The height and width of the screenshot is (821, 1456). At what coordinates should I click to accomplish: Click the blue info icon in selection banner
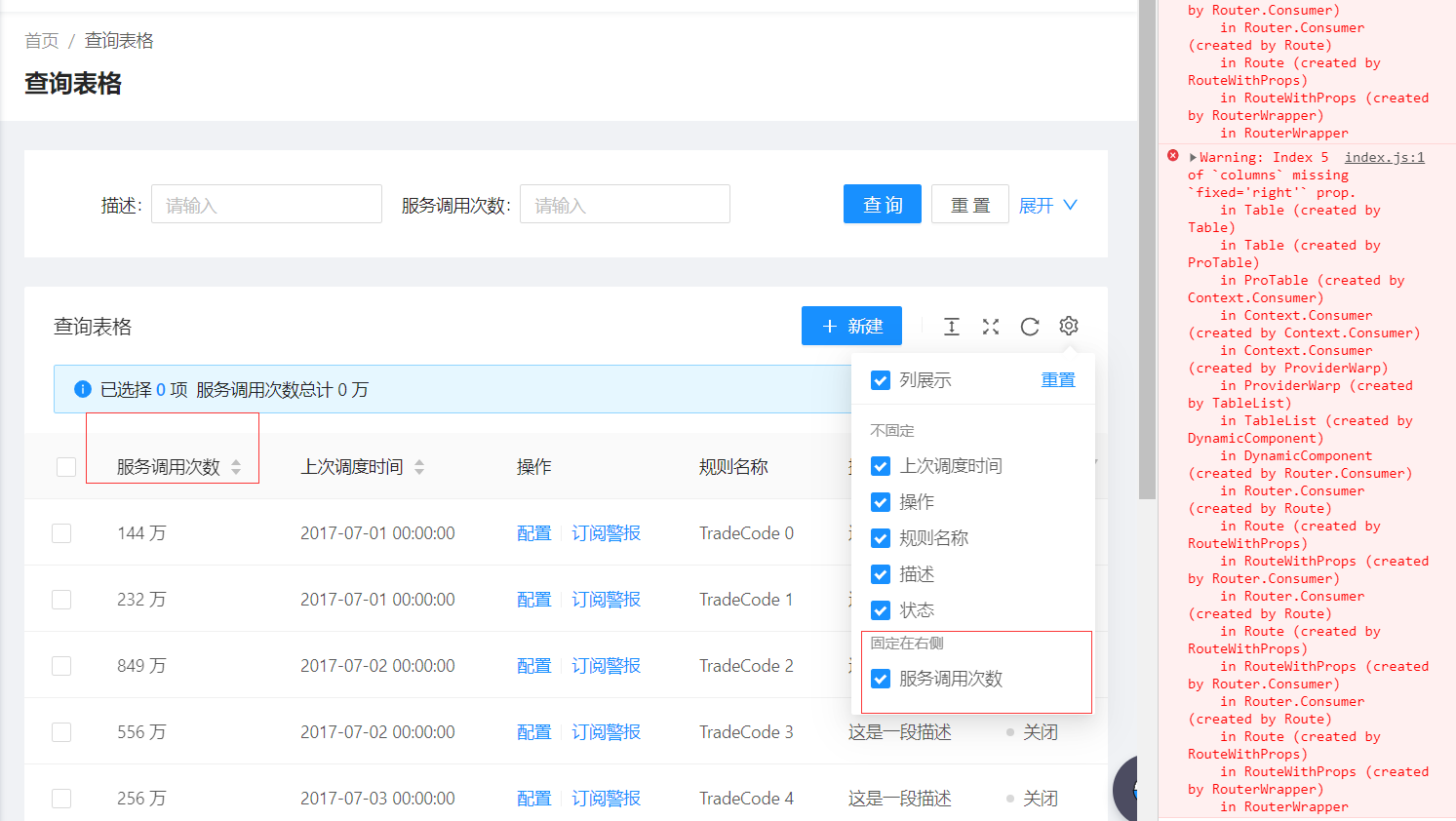click(x=82, y=388)
